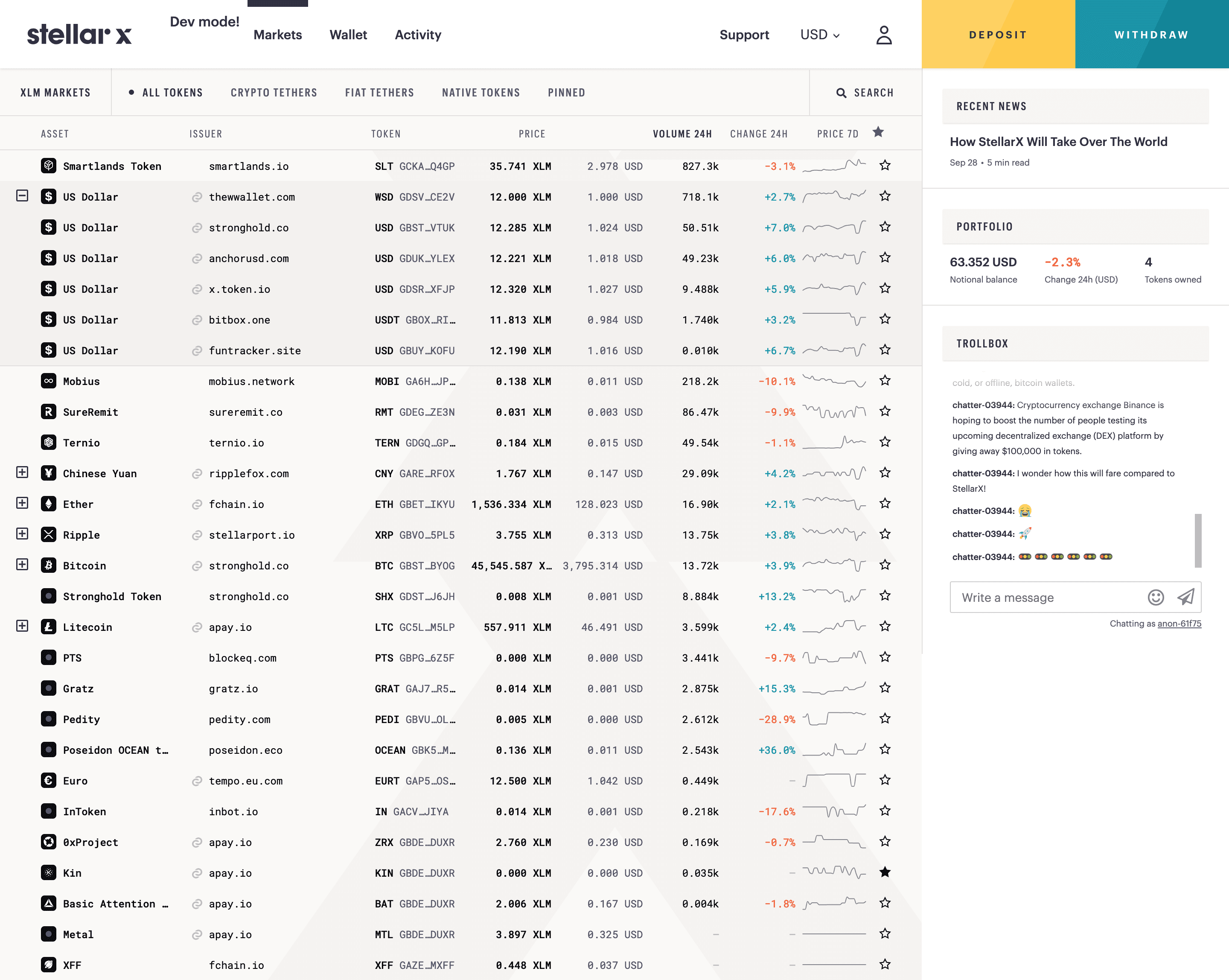Pin Mobius market with its star
The width and height of the screenshot is (1229, 980).
pyautogui.click(x=885, y=380)
